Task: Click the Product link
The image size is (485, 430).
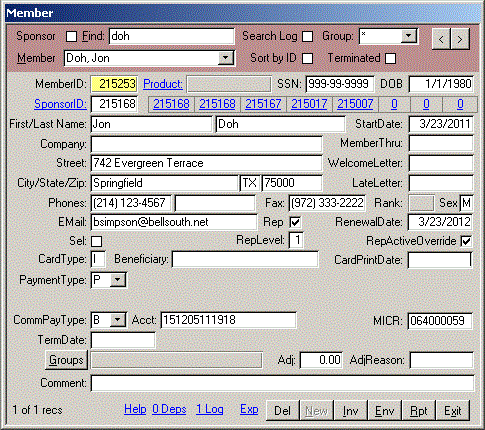Action: [x=163, y=84]
